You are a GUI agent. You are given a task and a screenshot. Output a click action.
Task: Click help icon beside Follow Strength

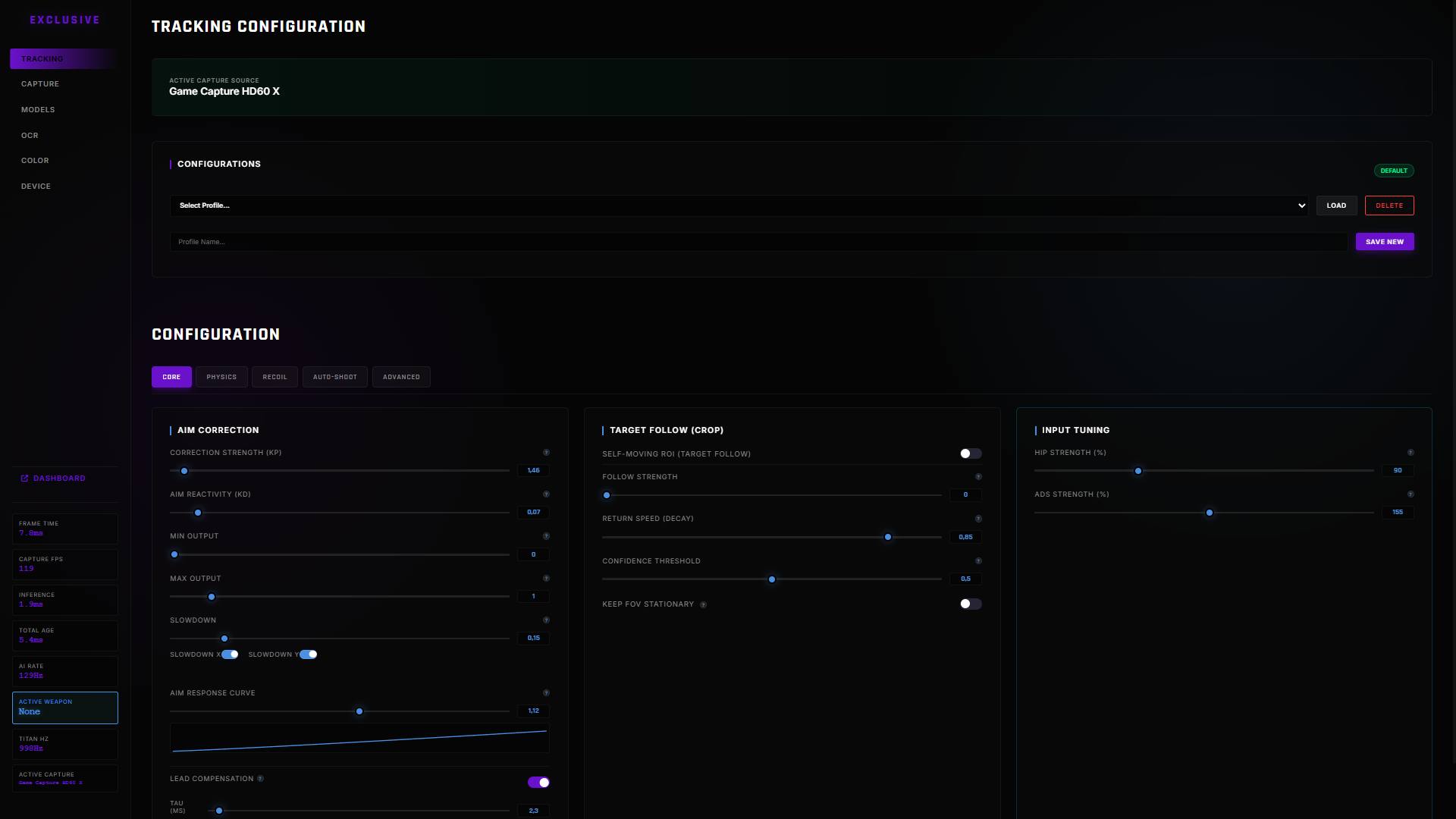pyautogui.click(x=978, y=477)
